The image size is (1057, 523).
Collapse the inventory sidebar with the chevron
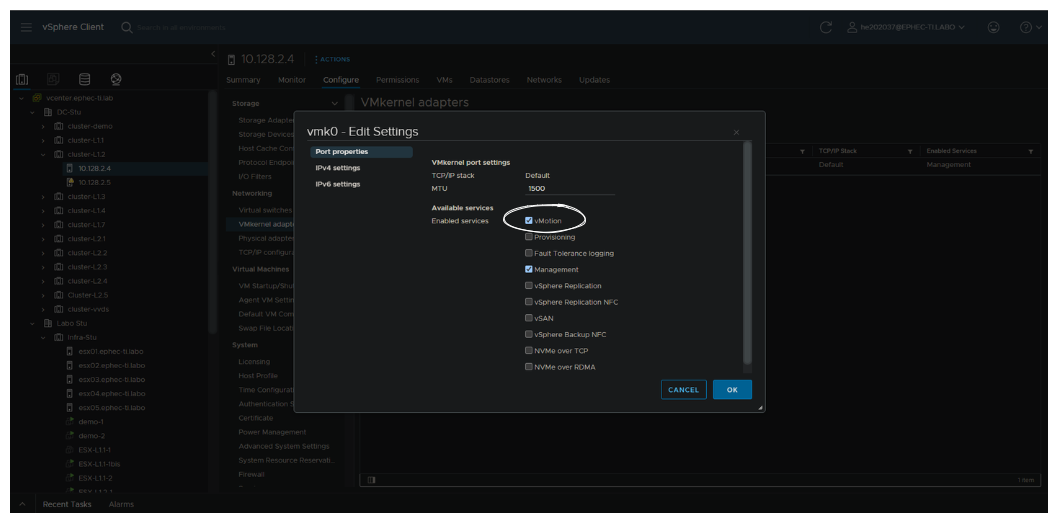(x=213, y=54)
